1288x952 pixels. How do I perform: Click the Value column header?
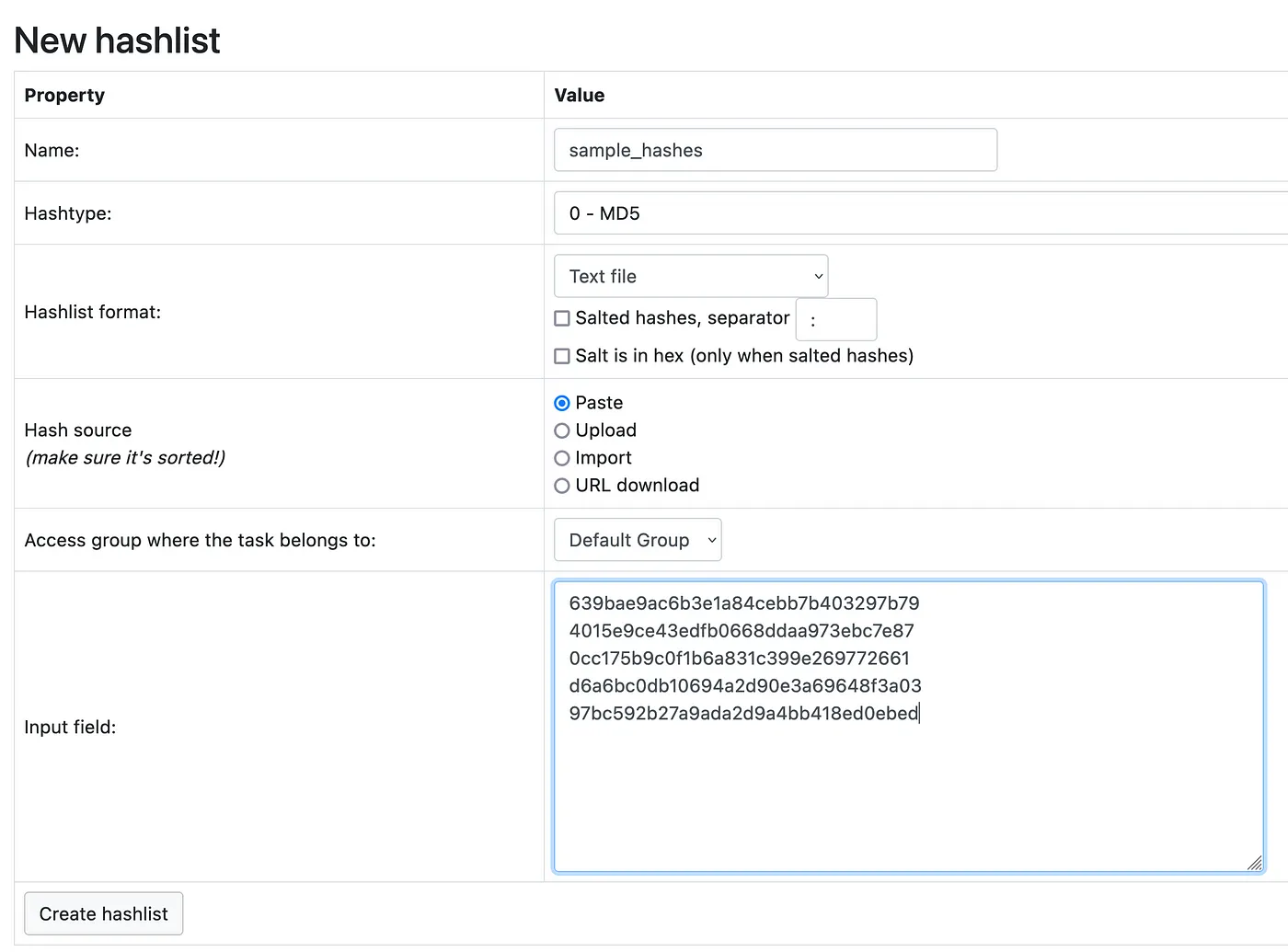[580, 96]
